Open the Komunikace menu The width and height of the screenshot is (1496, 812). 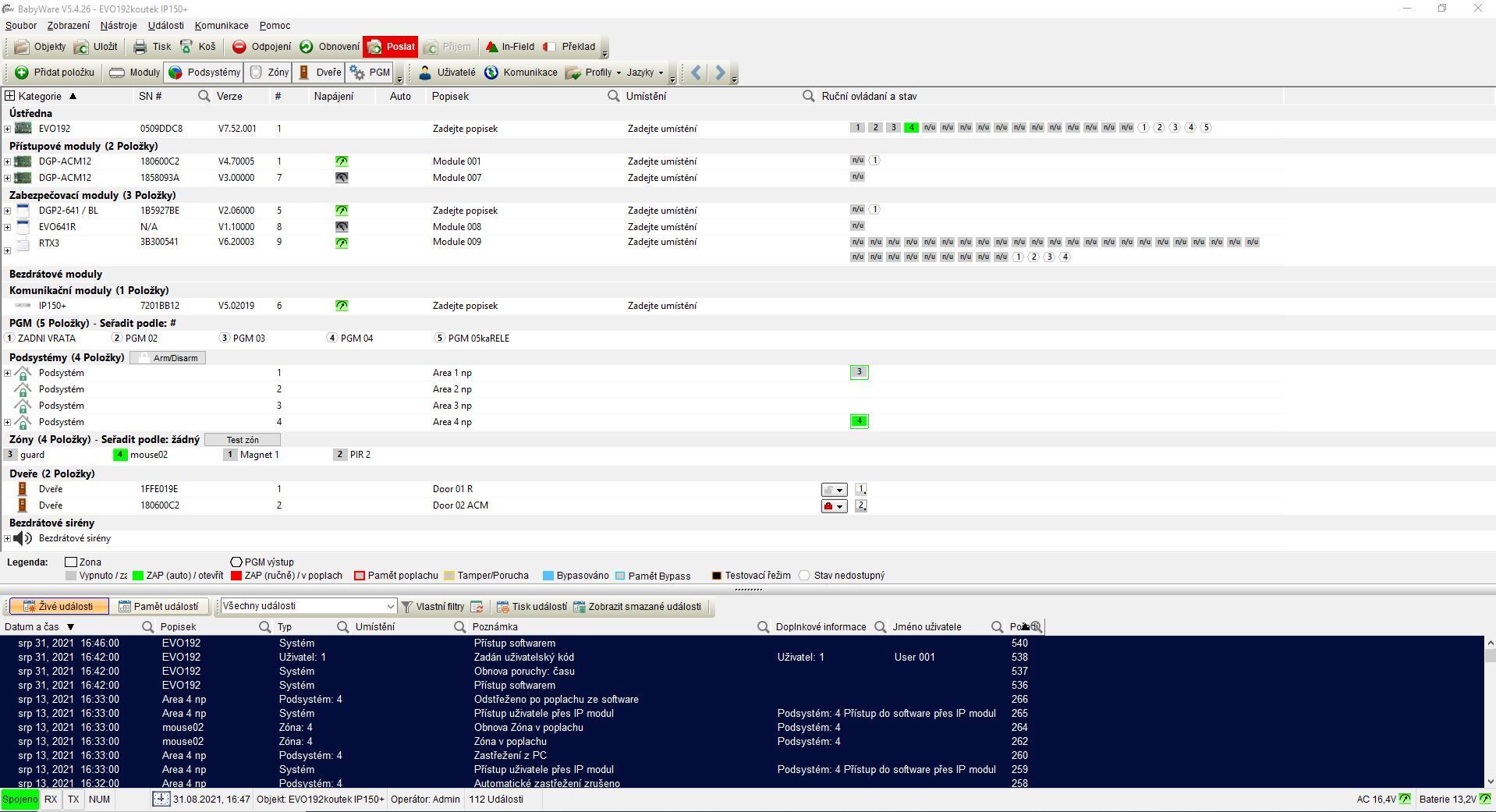[222, 26]
